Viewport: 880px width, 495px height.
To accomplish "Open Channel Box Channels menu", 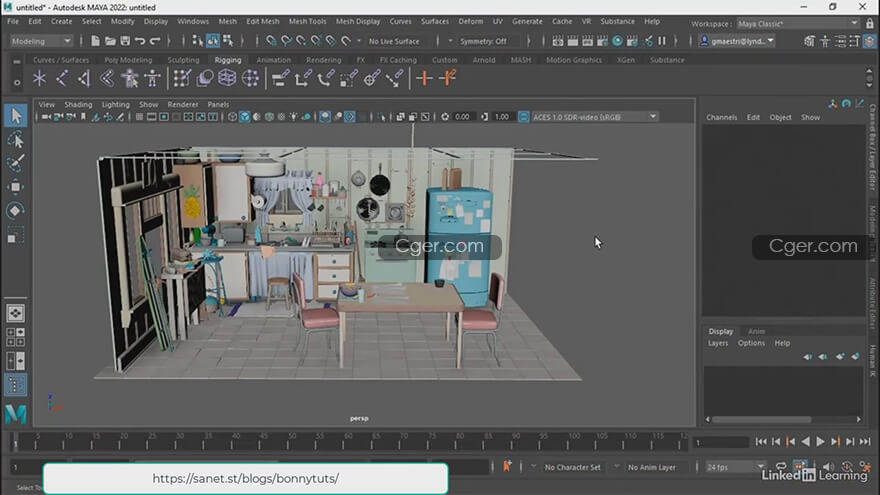I will (x=721, y=117).
